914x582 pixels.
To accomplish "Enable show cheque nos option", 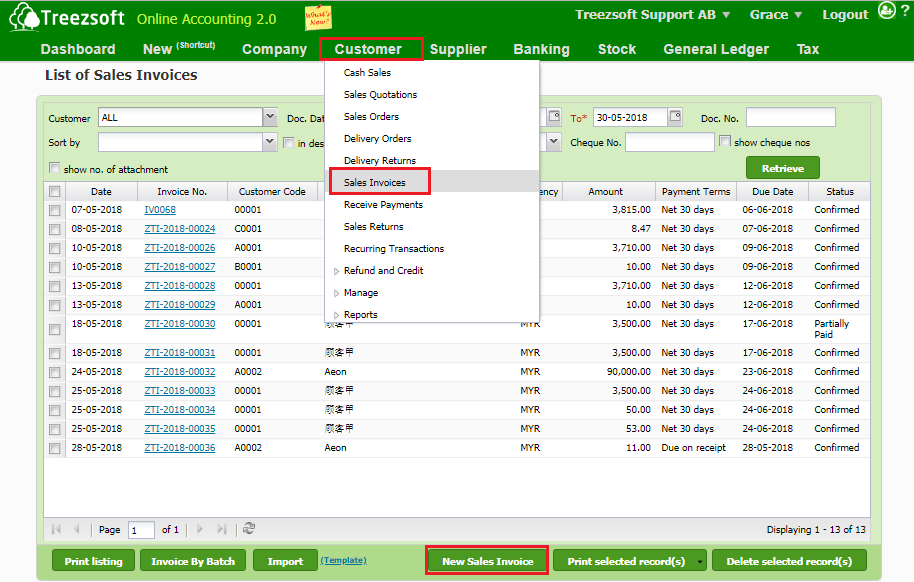I will click(725, 141).
